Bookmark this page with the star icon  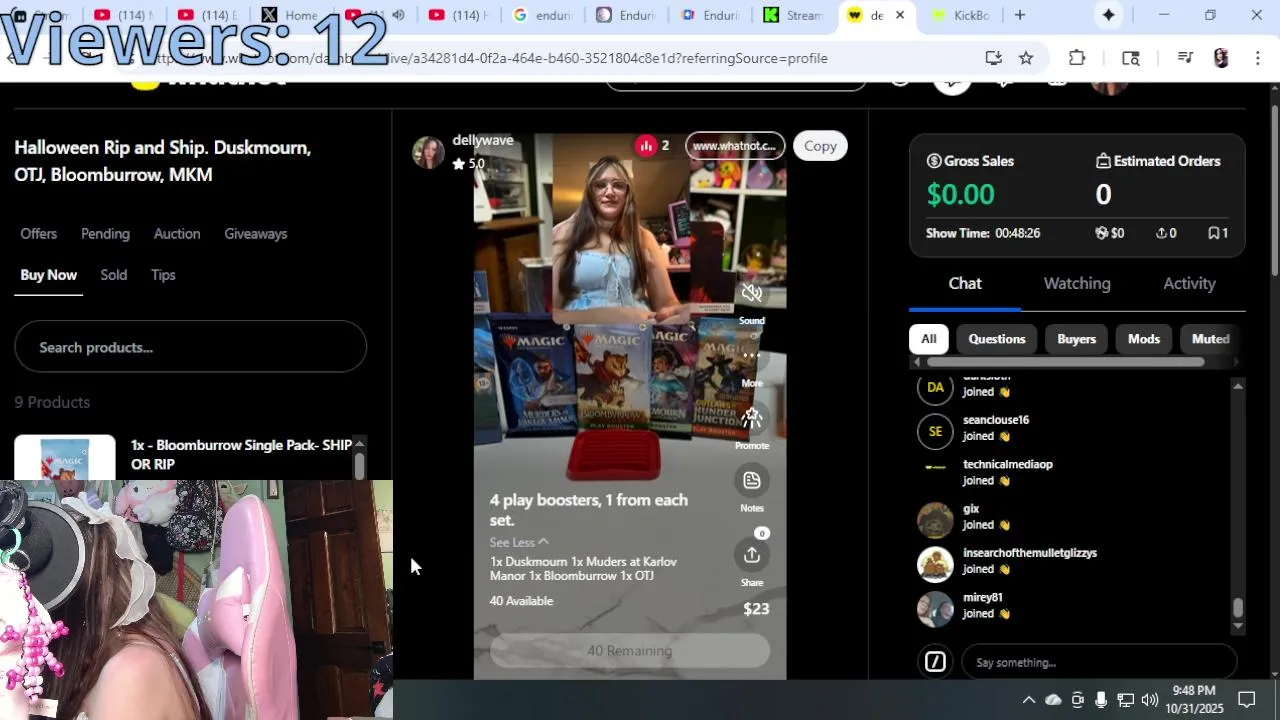click(x=1026, y=58)
